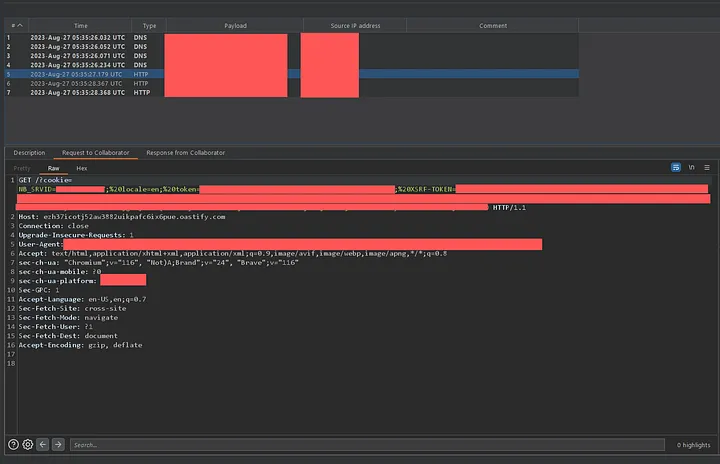The image size is (720, 464).
Task: Select HTTP interaction row 6 at 05:35:28.367
Action: 292,83
